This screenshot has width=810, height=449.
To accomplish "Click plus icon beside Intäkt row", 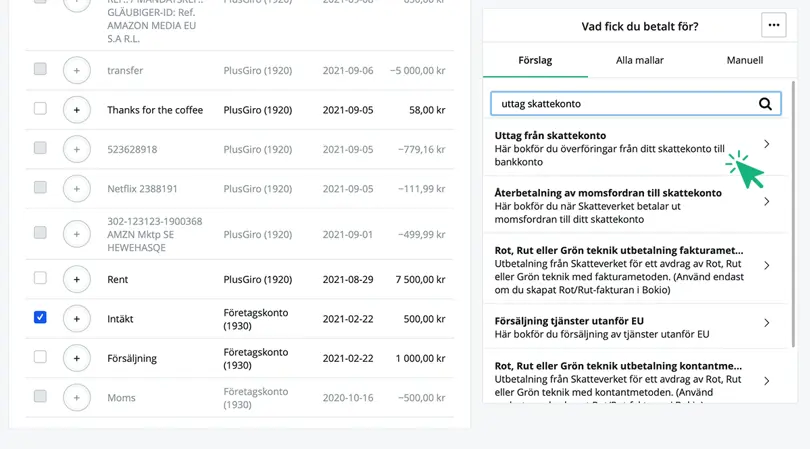I will pos(76,319).
